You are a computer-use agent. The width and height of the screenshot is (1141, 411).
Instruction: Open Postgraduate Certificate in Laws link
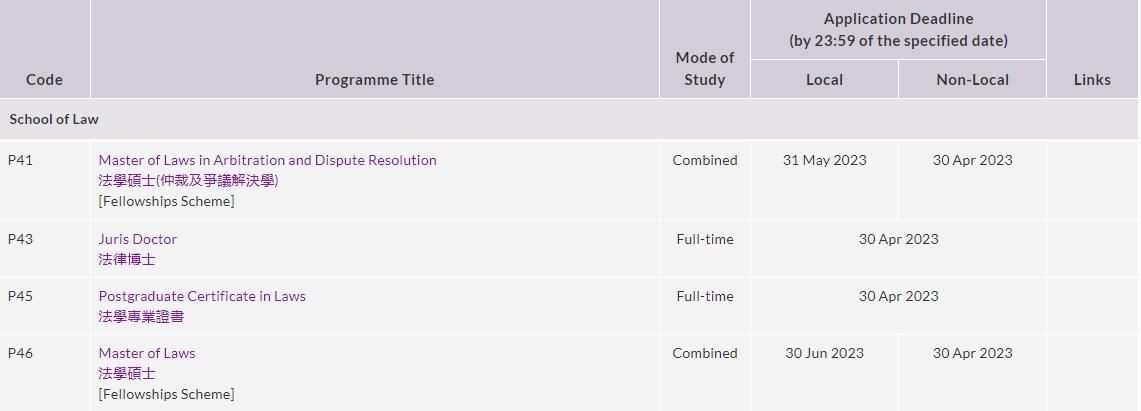202,296
